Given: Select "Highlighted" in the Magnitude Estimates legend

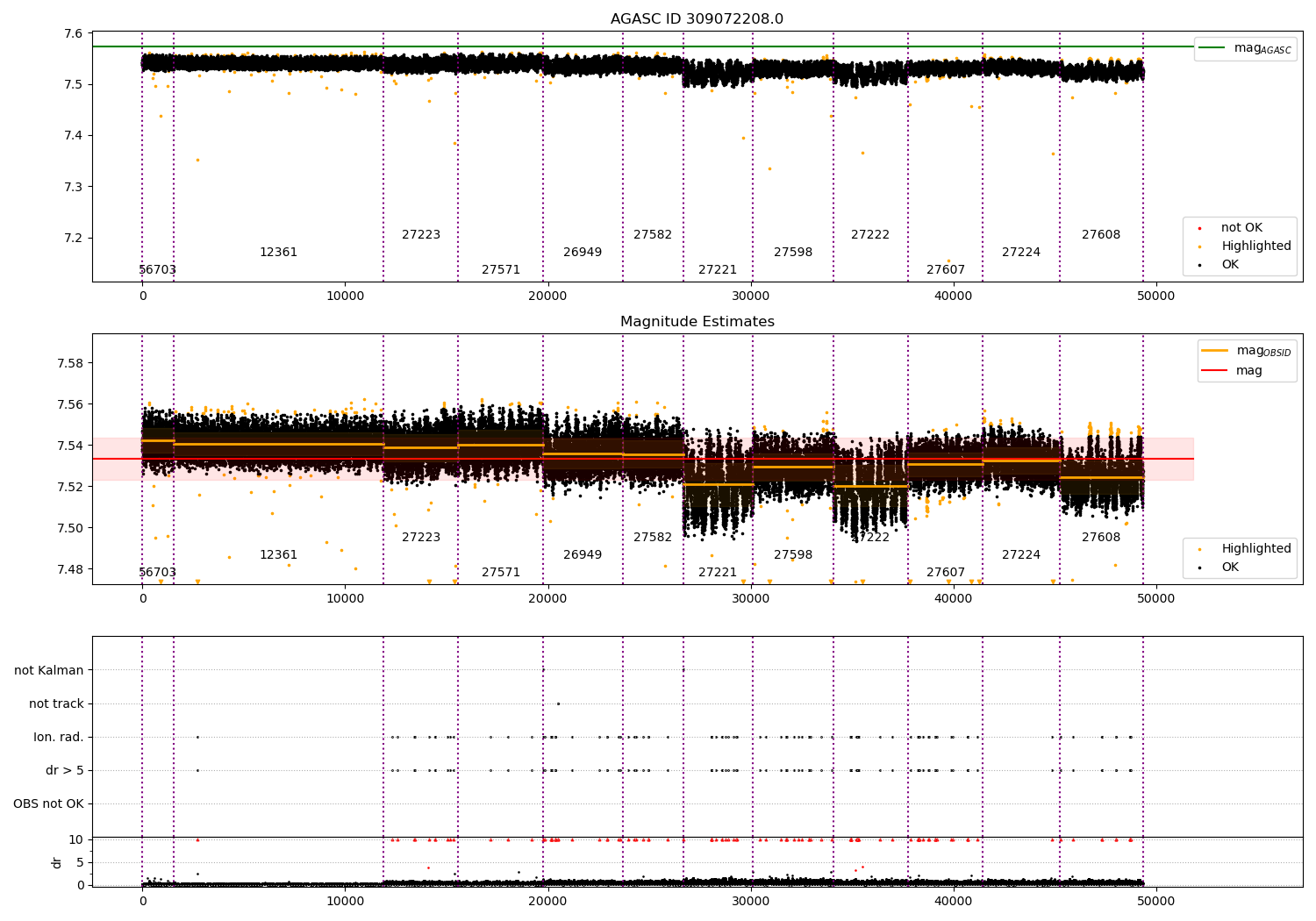Looking at the screenshot, I should 1256,548.
